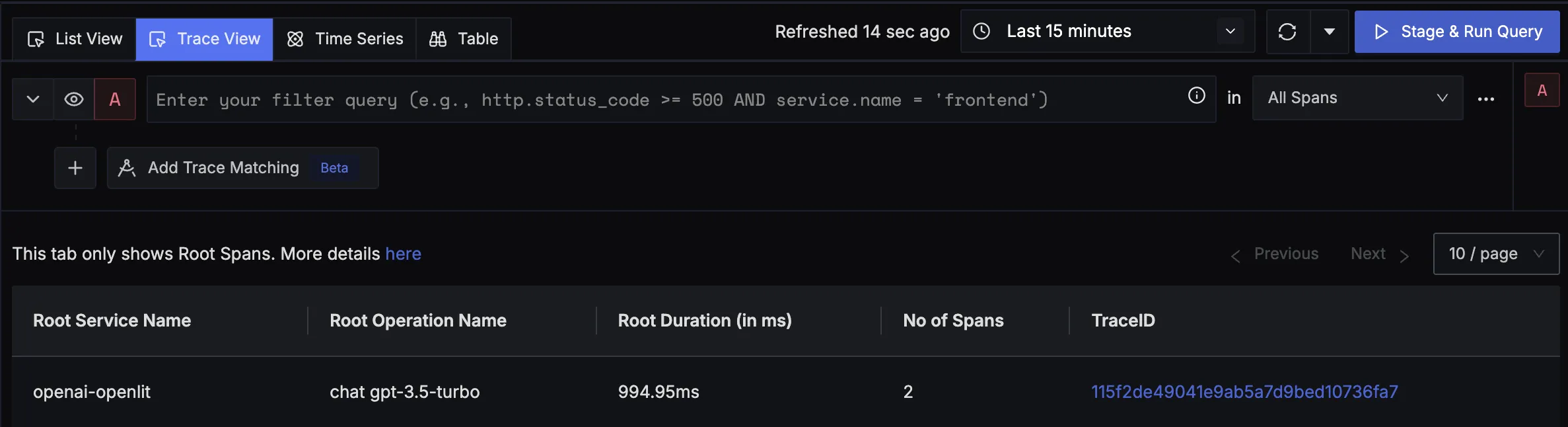
Task: Collapse query A with the chevron
Action: click(x=33, y=99)
